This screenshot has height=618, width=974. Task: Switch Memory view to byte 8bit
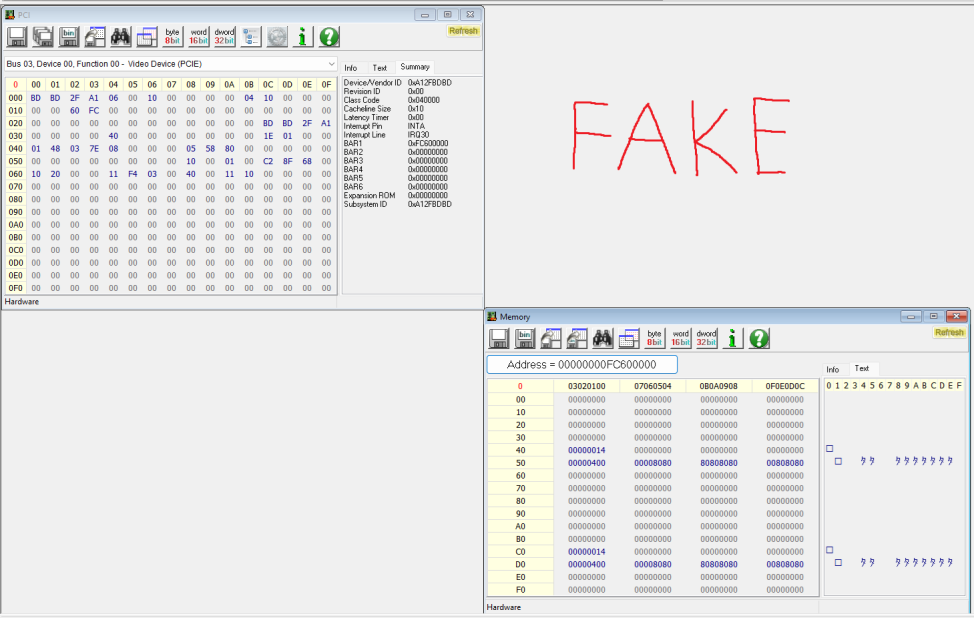(x=655, y=339)
